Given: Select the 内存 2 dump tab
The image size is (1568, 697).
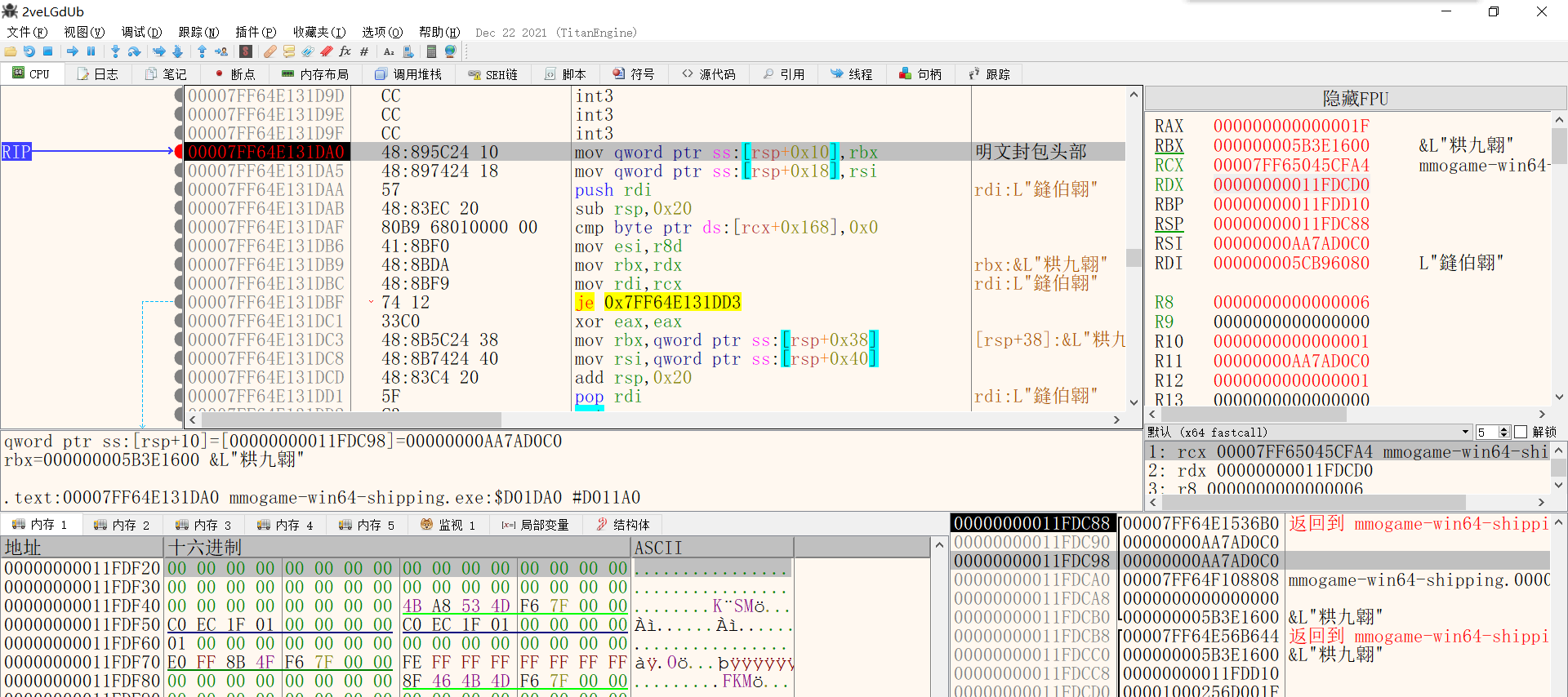Looking at the screenshot, I should pos(122,524).
